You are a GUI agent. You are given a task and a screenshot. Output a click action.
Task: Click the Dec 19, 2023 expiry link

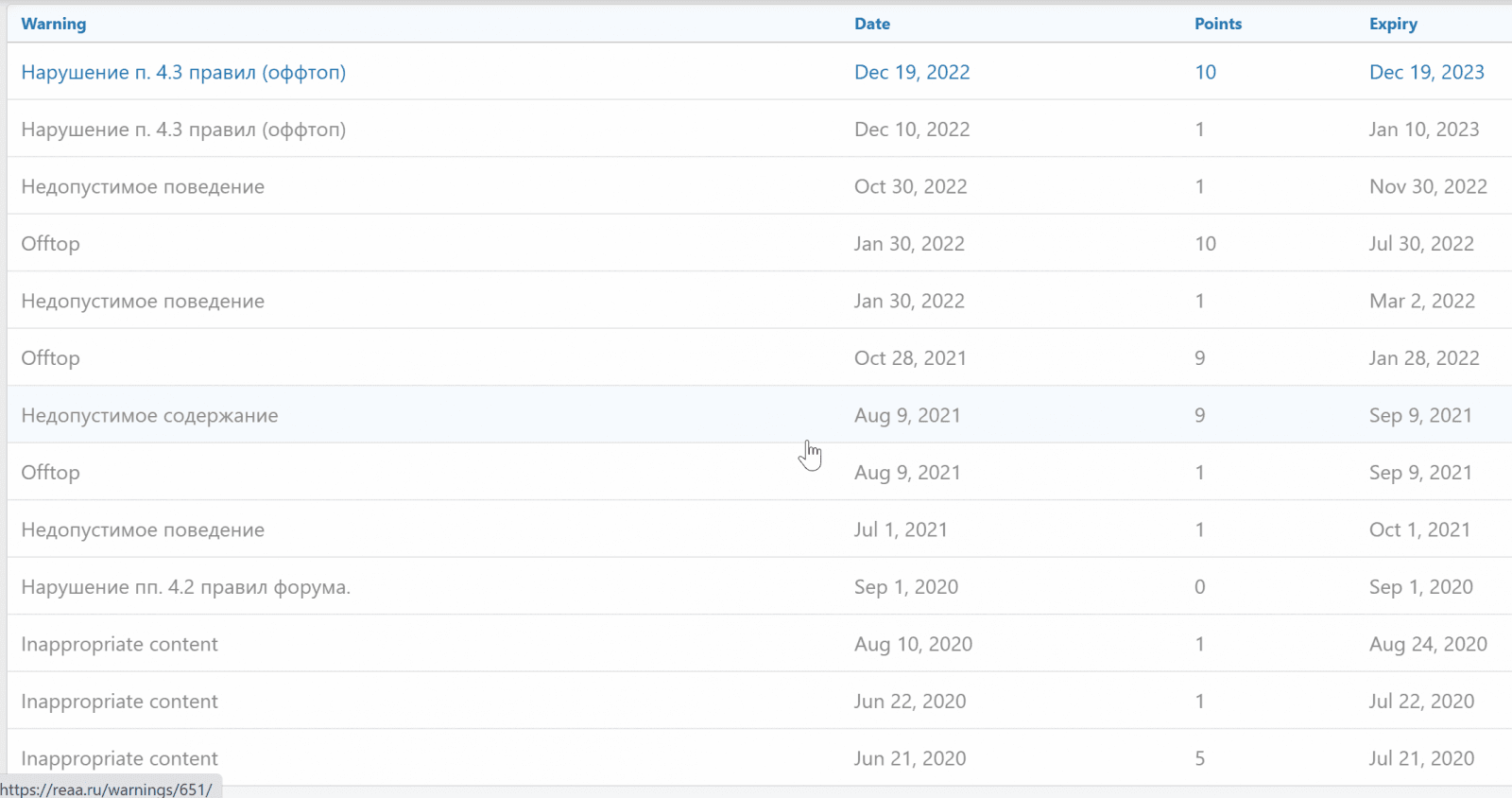[1426, 73]
